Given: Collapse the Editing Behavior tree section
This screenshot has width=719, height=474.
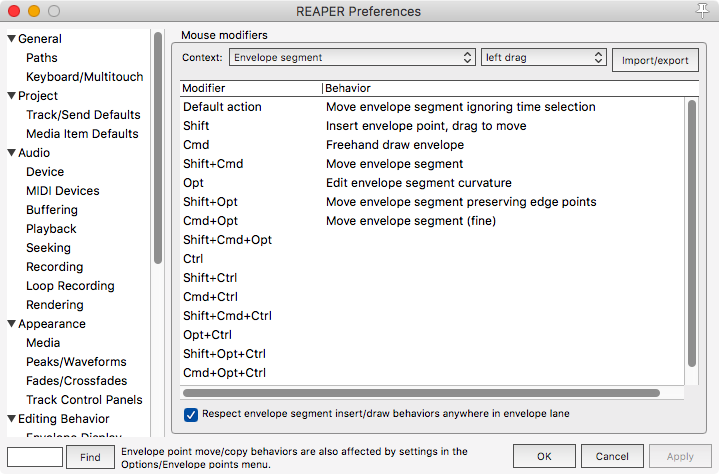Looking at the screenshot, I should (11, 418).
